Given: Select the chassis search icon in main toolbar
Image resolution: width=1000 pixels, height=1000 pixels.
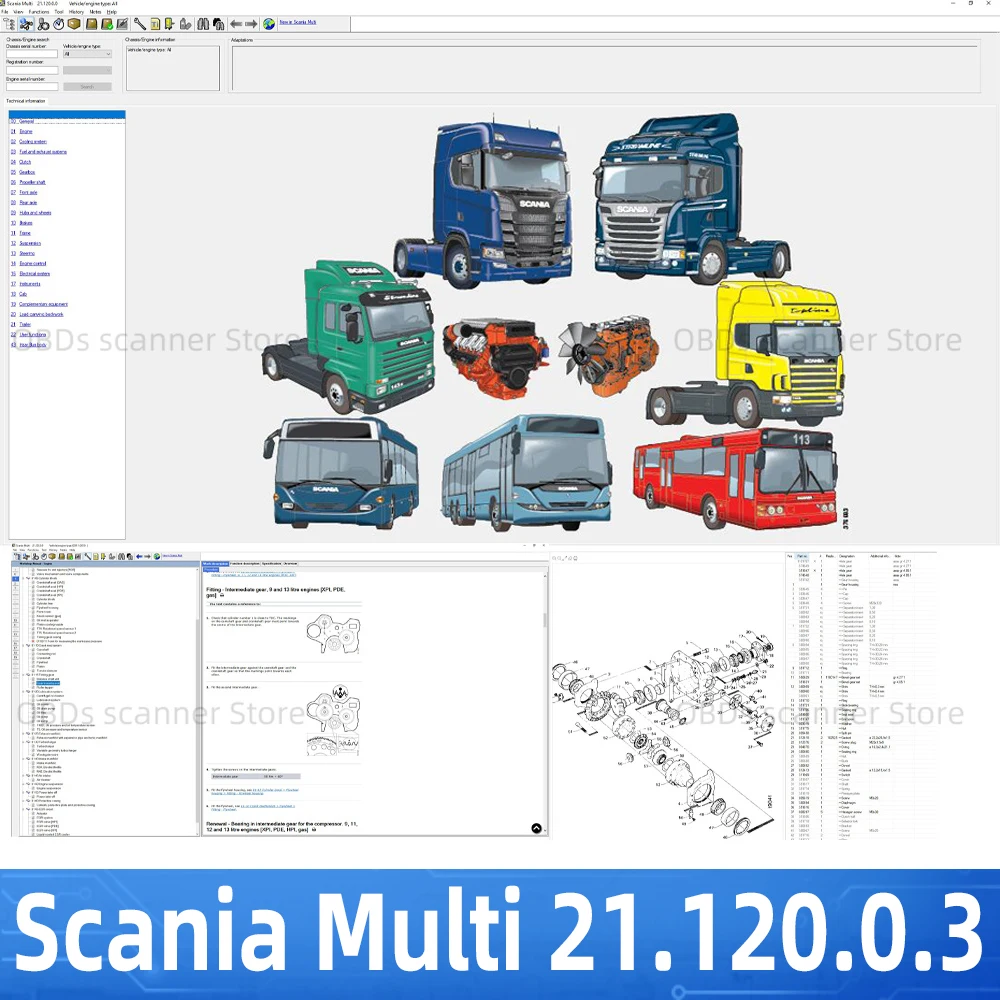Looking at the screenshot, I should (x=26, y=24).
